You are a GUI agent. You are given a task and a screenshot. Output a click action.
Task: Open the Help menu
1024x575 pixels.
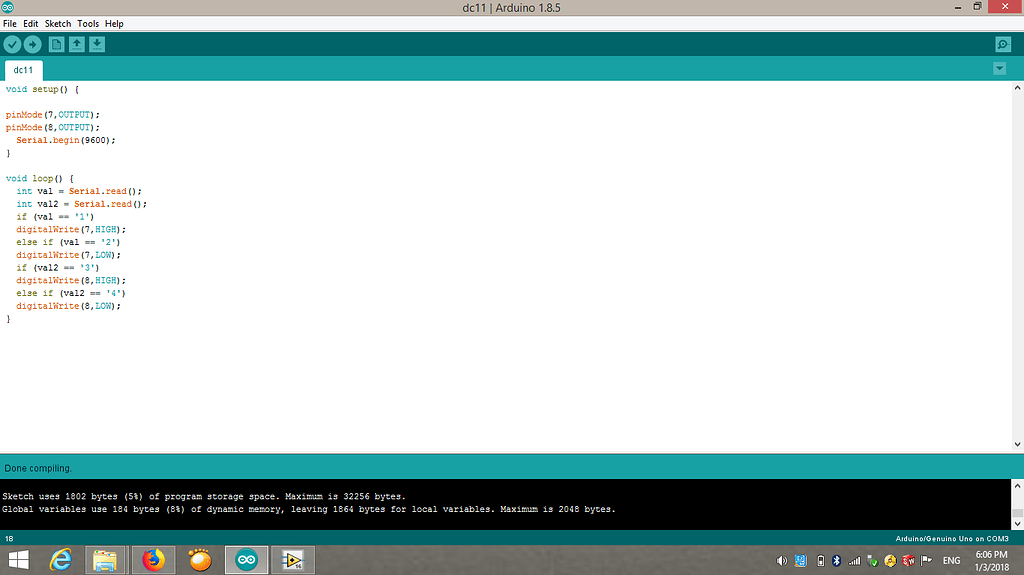pyautogui.click(x=114, y=24)
